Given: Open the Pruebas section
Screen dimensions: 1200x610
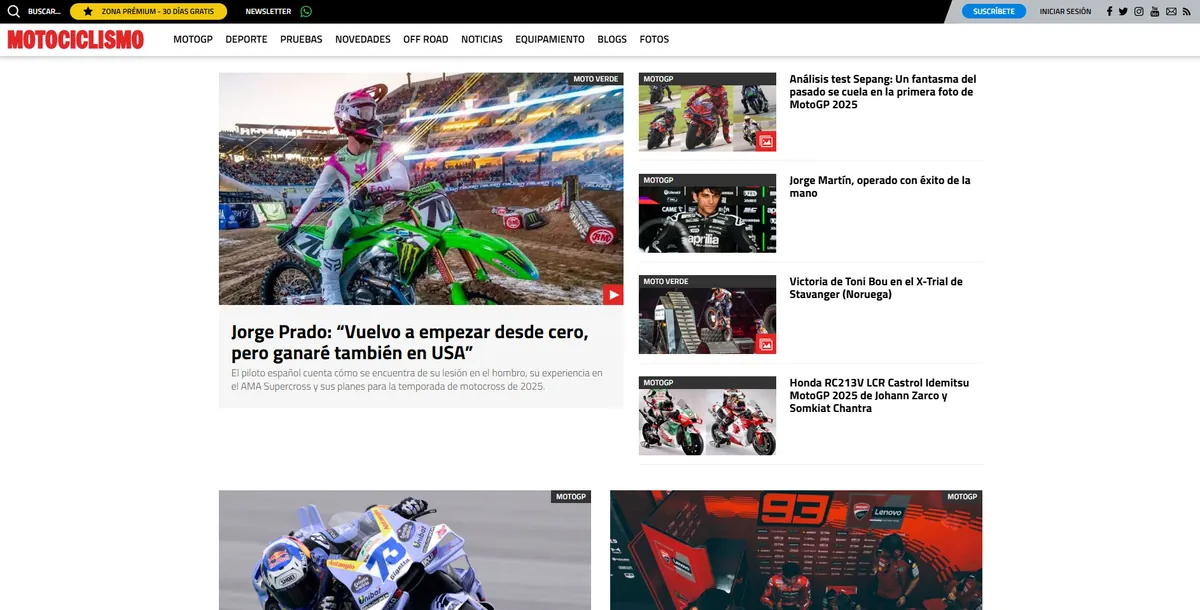Looking at the screenshot, I should pos(301,39).
